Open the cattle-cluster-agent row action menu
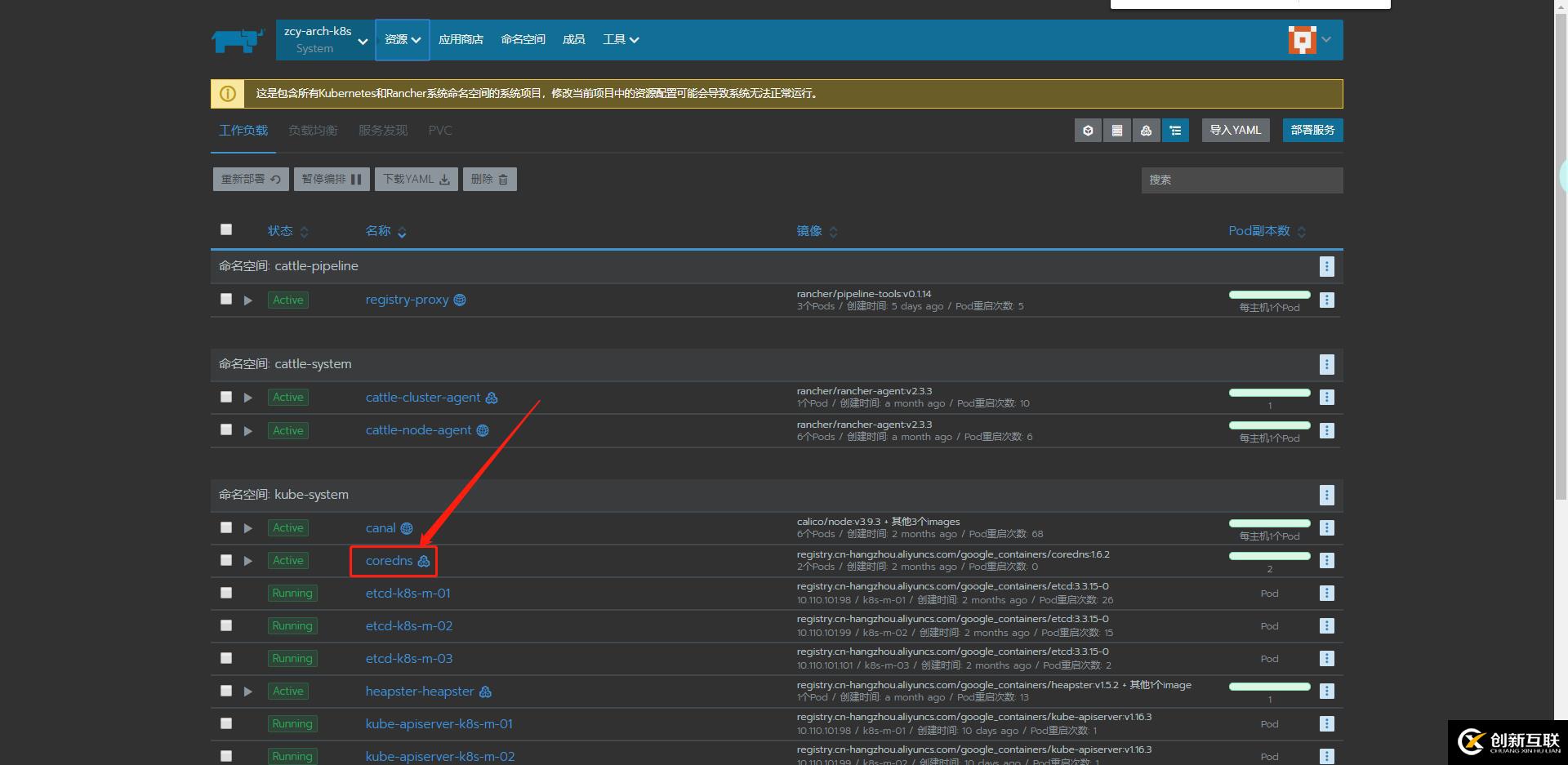Image resolution: width=1568 pixels, height=765 pixels. (1327, 397)
